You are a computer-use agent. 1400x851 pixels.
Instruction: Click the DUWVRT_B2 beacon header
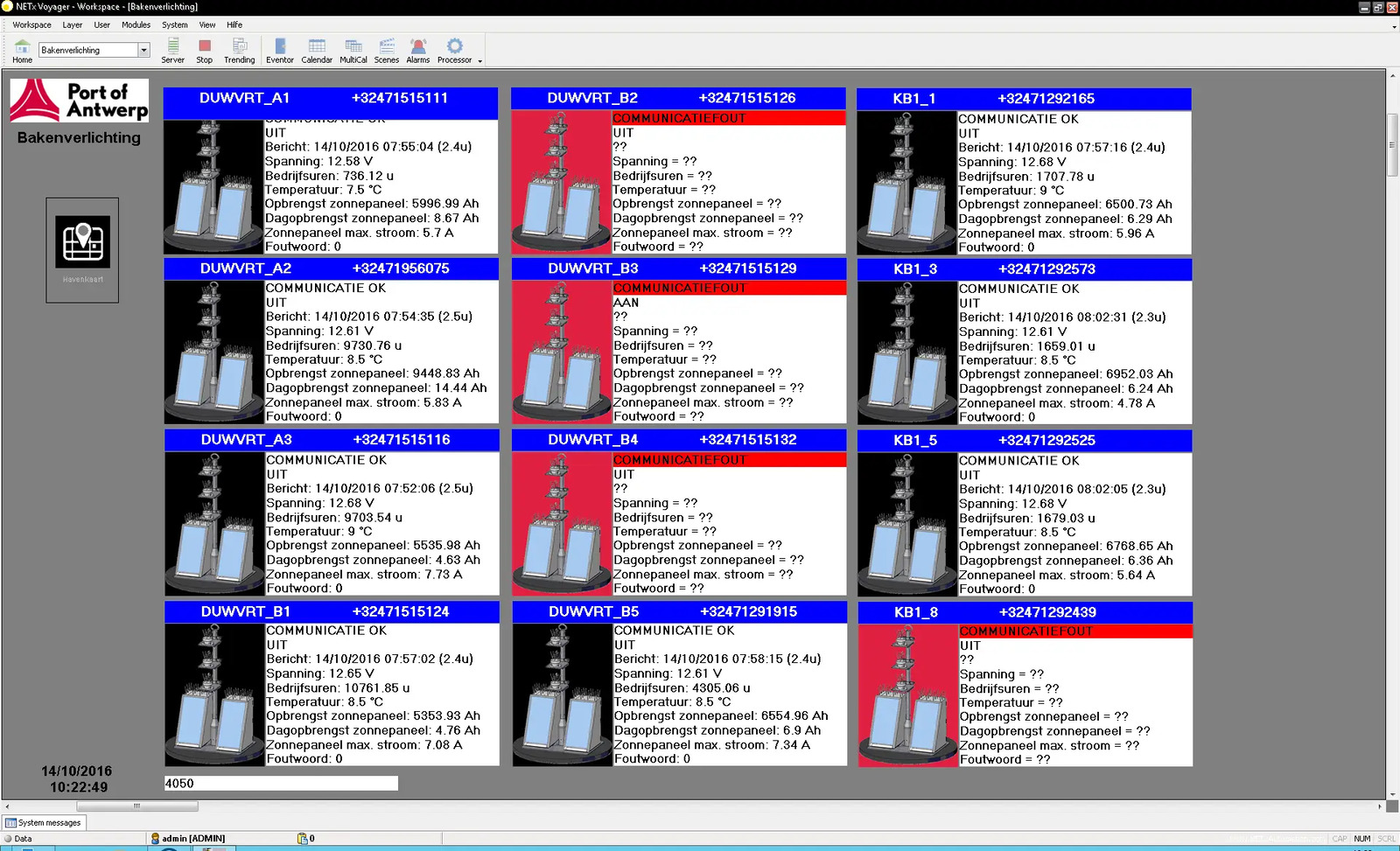(678, 98)
